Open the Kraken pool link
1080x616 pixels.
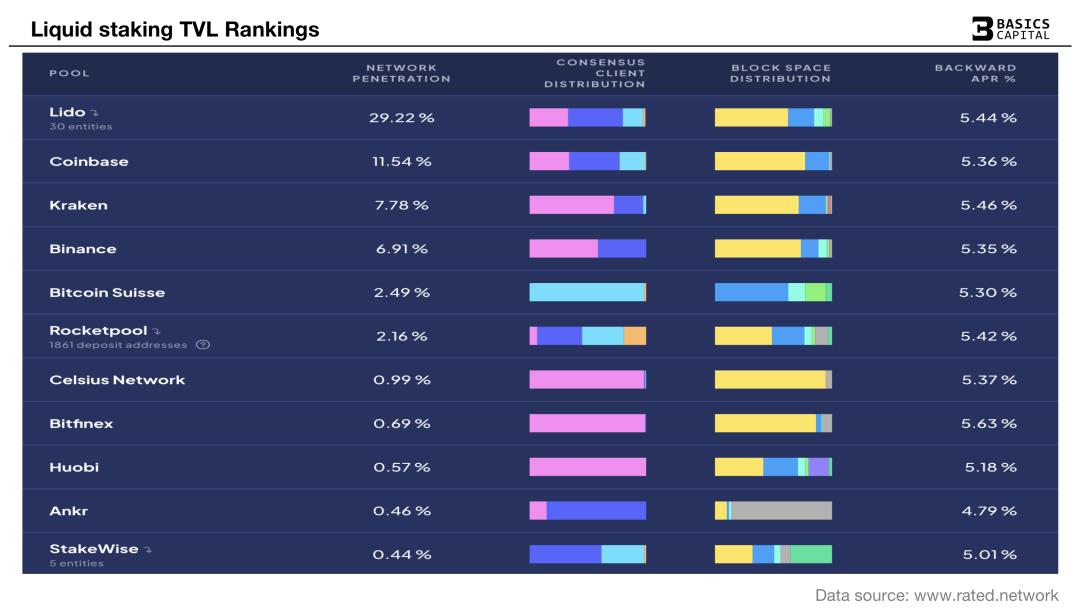point(78,205)
